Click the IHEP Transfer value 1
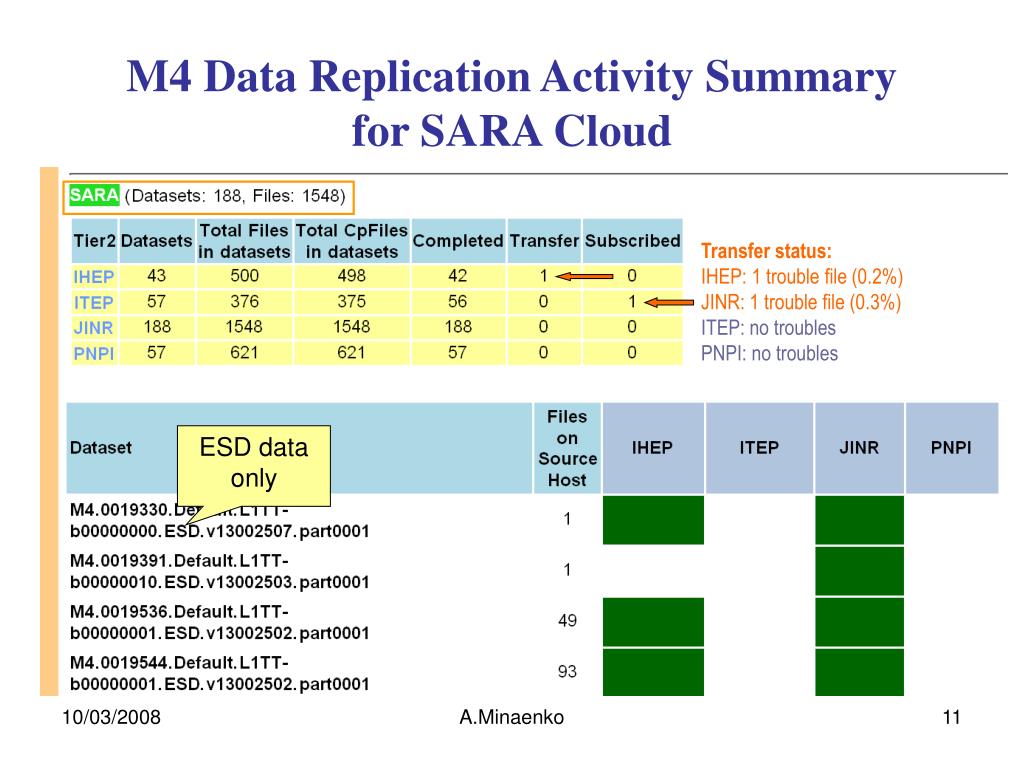 coord(543,276)
